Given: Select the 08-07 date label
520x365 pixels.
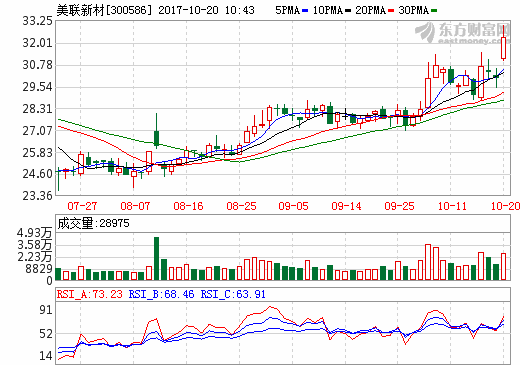Looking at the screenshot, I should pos(135,206).
